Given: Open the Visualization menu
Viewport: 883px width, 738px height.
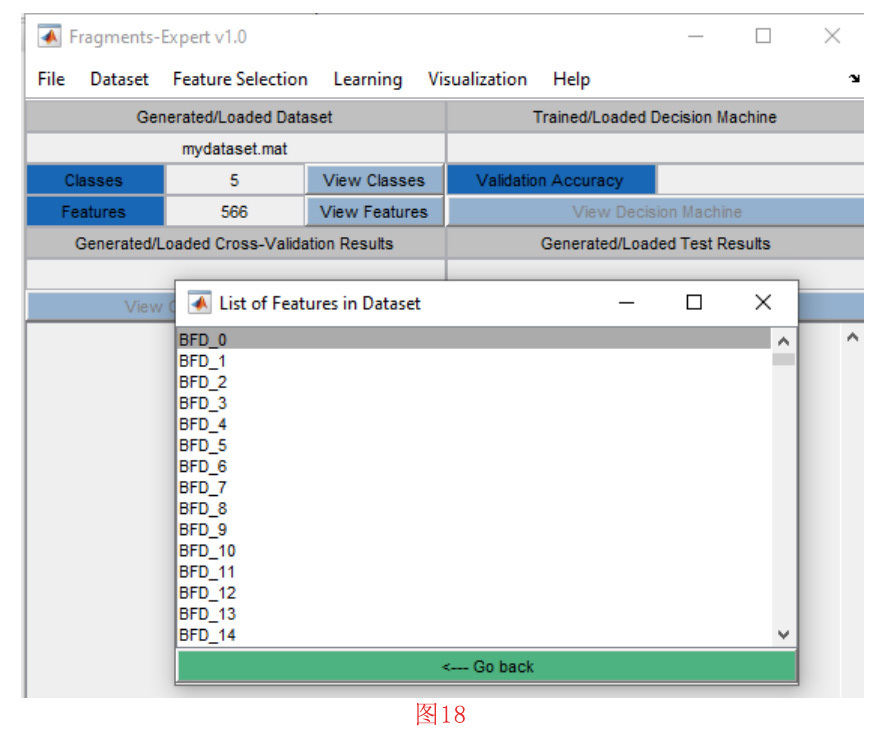Looking at the screenshot, I should [x=477, y=79].
